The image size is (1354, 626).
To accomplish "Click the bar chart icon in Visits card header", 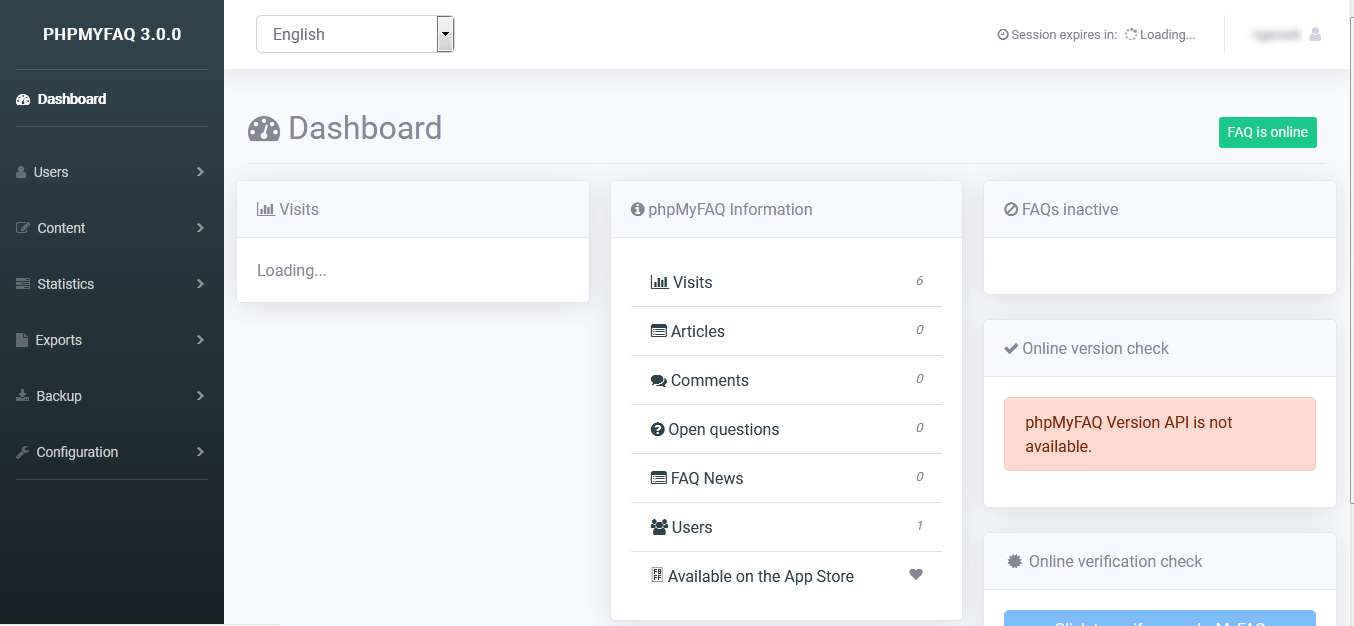I will 265,209.
